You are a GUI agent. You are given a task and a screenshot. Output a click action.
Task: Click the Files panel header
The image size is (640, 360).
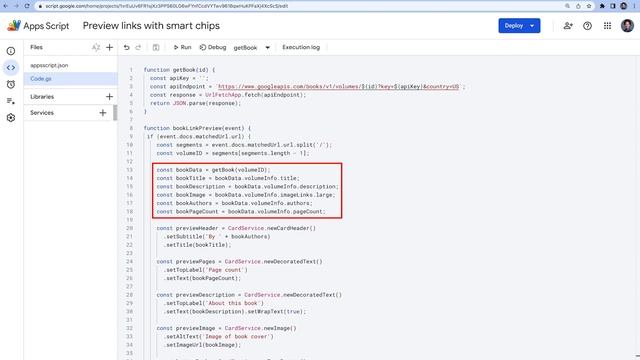pos(36,47)
